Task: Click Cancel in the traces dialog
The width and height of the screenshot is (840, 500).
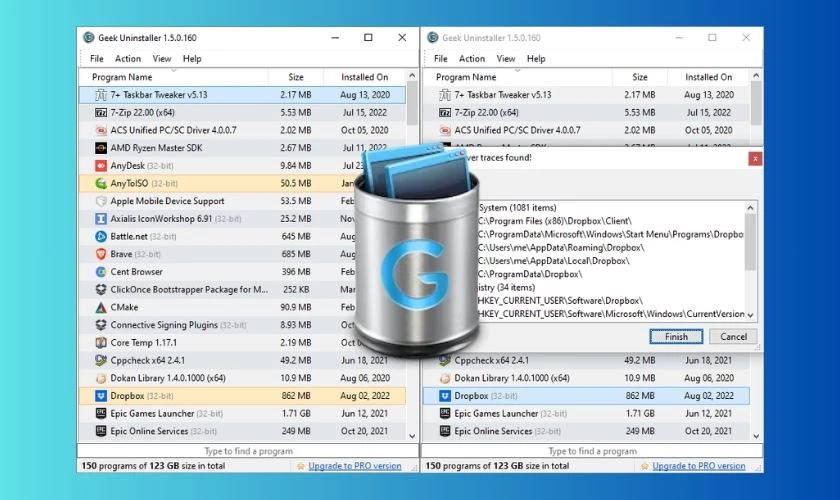Action: (x=733, y=337)
